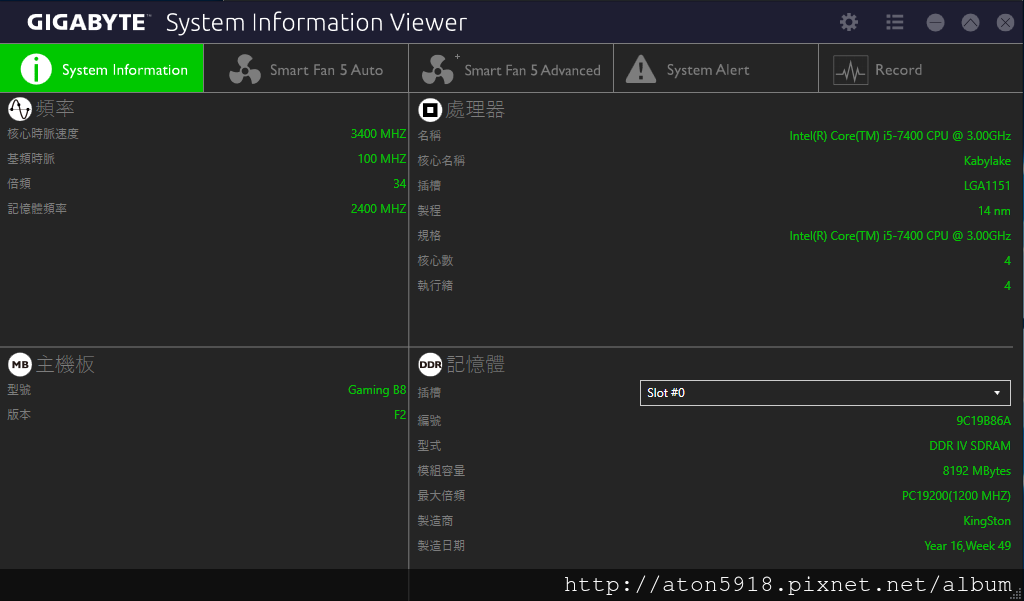The image size is (1024, 601).
Task: Open the Record tab
Action: point(921,69)
